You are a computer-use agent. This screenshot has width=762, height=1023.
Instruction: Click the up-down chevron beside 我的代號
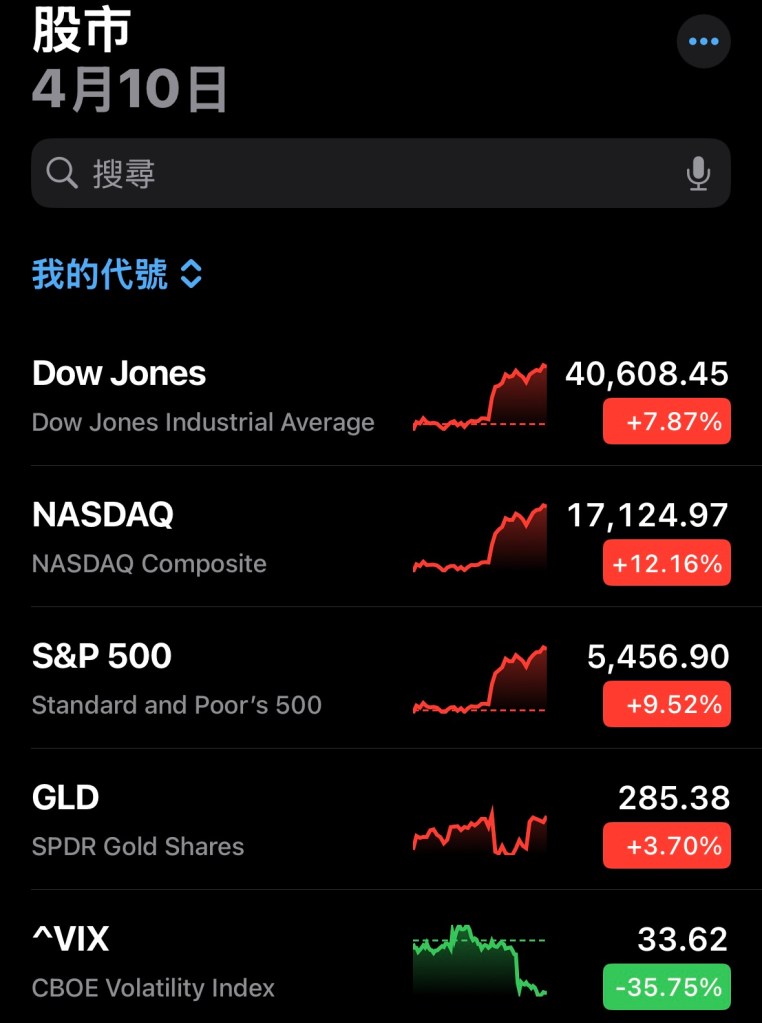[x=191, y=274]
